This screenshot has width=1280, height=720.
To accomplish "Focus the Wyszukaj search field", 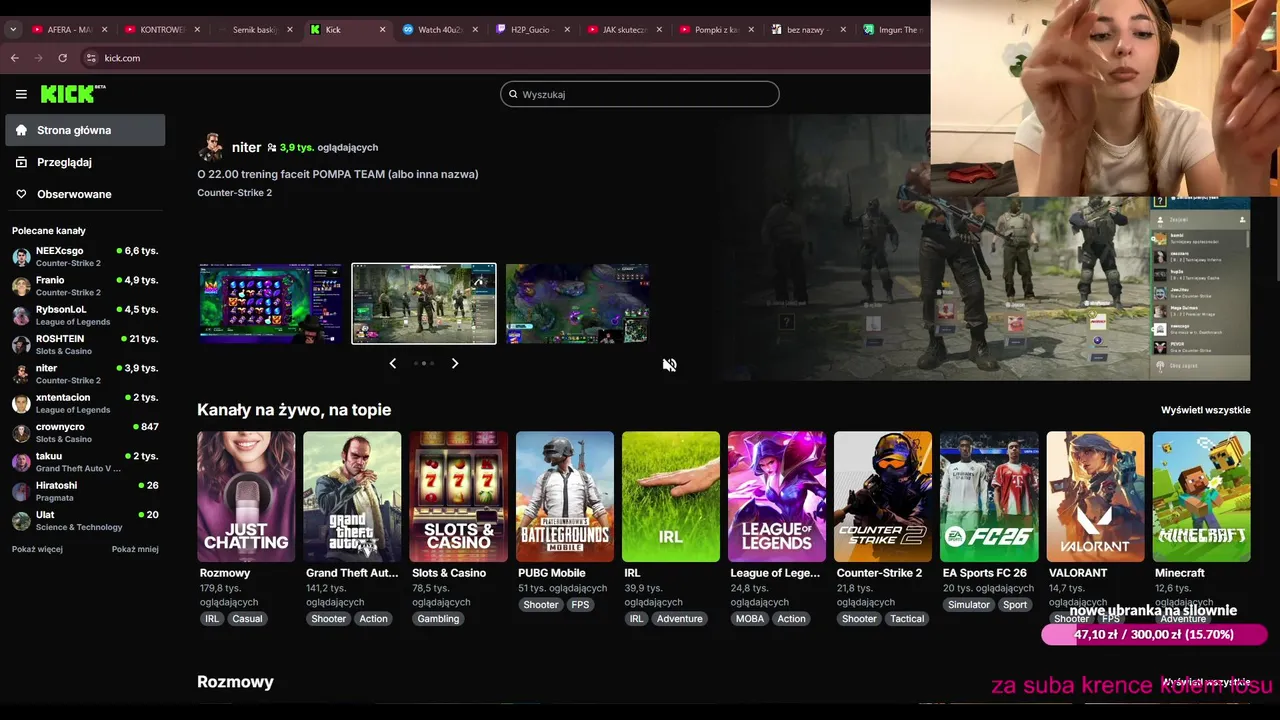I will pyautogui.click(x=640, y=94).
